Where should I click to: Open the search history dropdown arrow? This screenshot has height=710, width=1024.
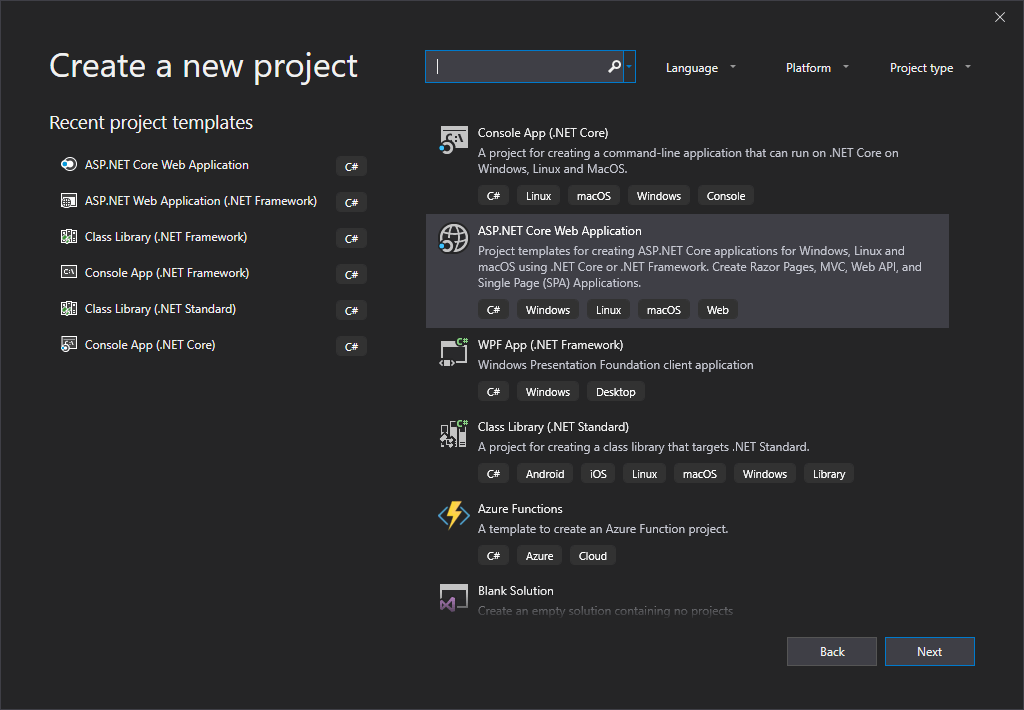(x=629, y=67)
